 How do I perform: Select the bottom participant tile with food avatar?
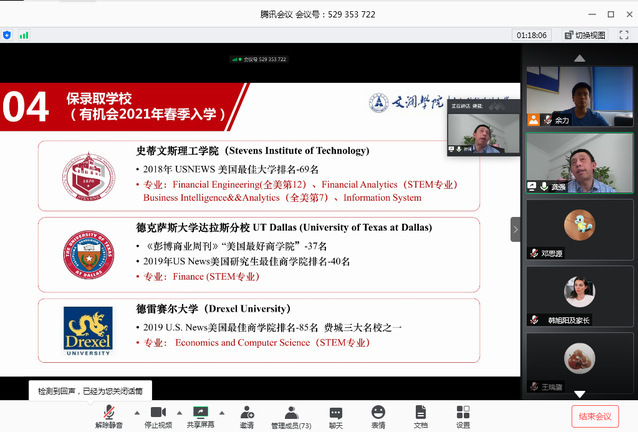(x=580, y=363)
